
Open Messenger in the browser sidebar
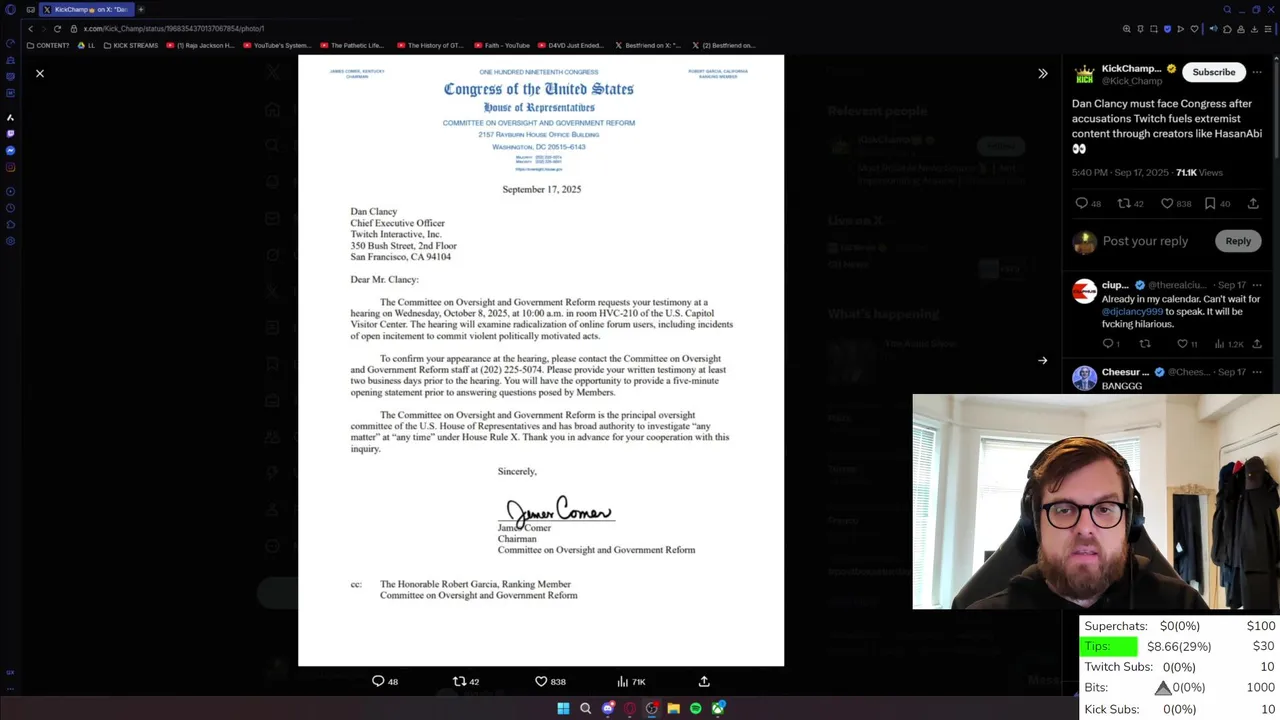10,150
